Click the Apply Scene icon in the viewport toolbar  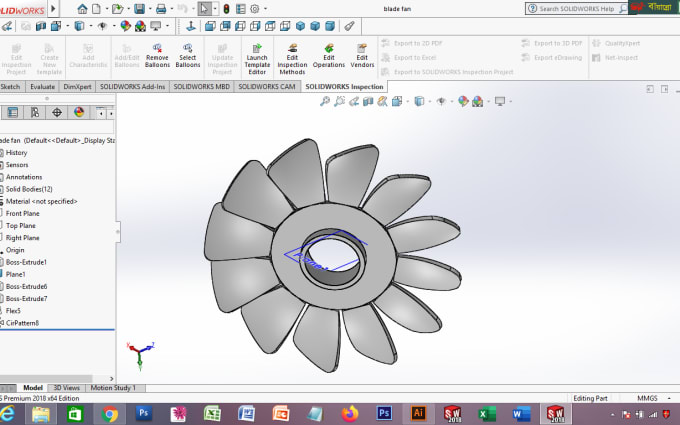pos(477,101)
